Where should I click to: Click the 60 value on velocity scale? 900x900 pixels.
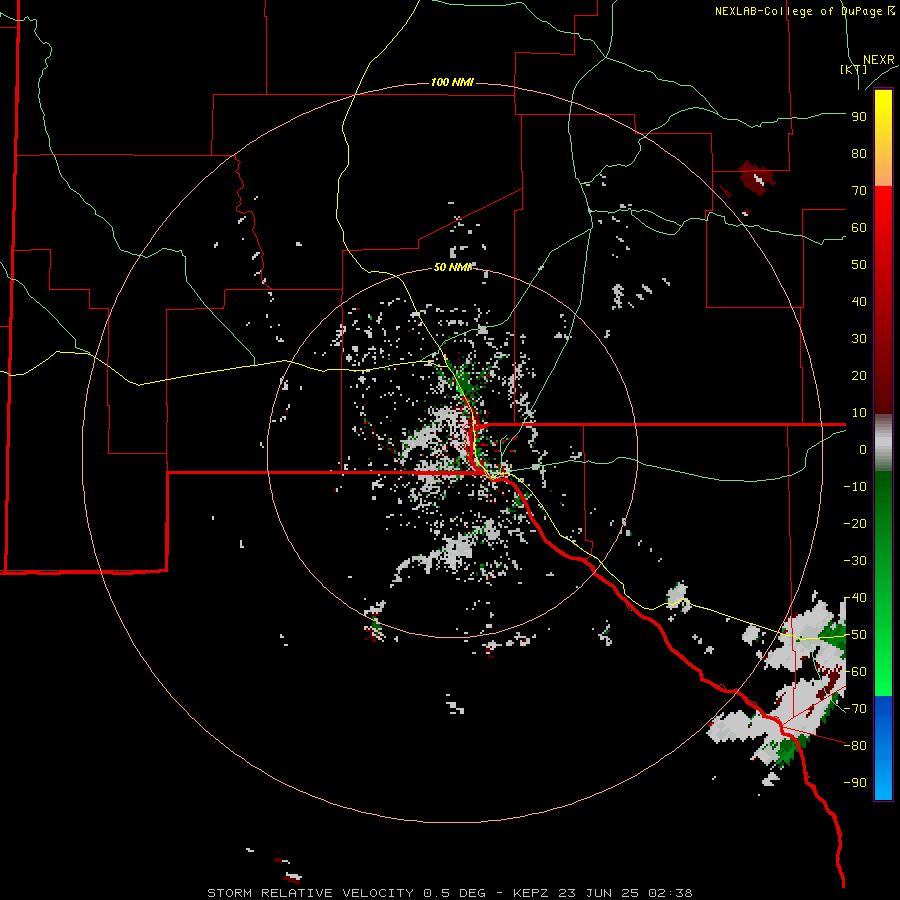859,228
